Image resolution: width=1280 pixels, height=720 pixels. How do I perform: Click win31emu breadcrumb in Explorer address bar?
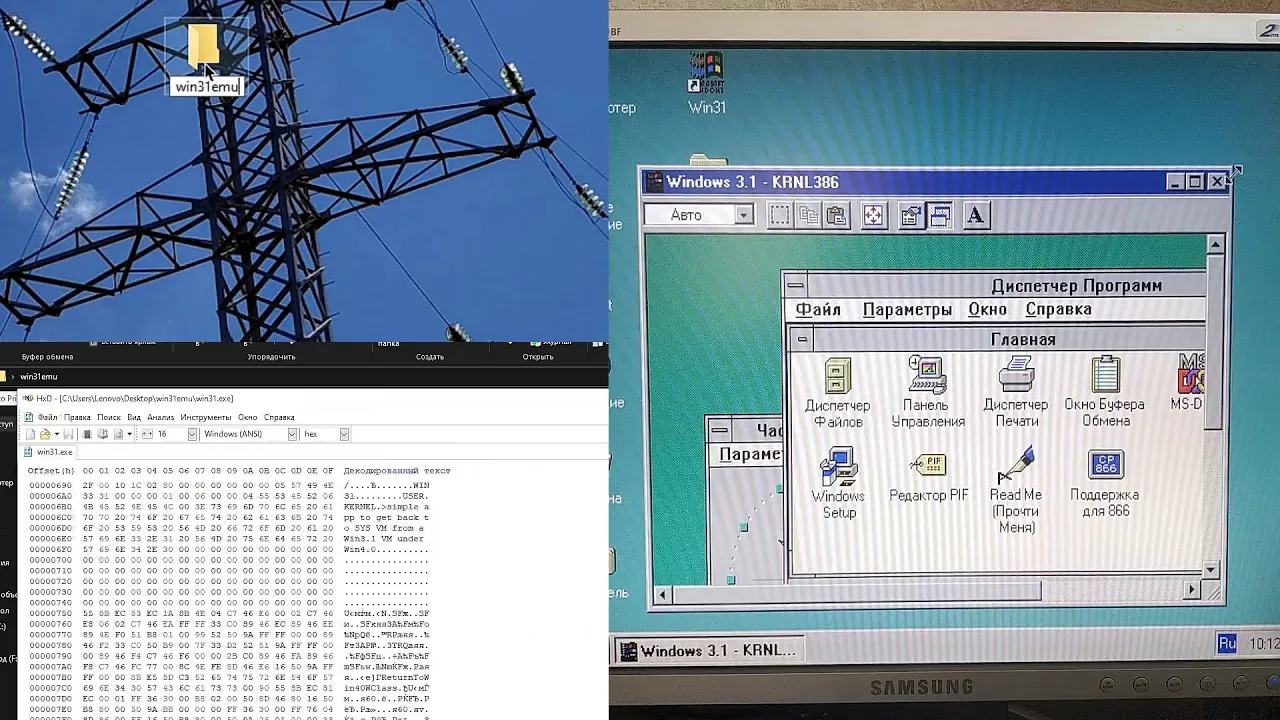tap(39, 377)
